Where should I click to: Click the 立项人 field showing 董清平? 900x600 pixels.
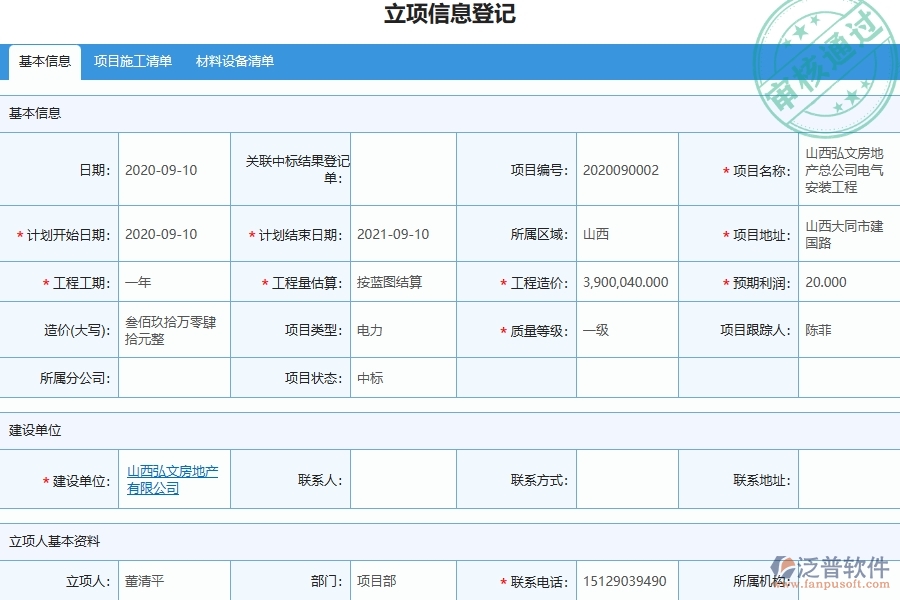(x=145, y=581)
